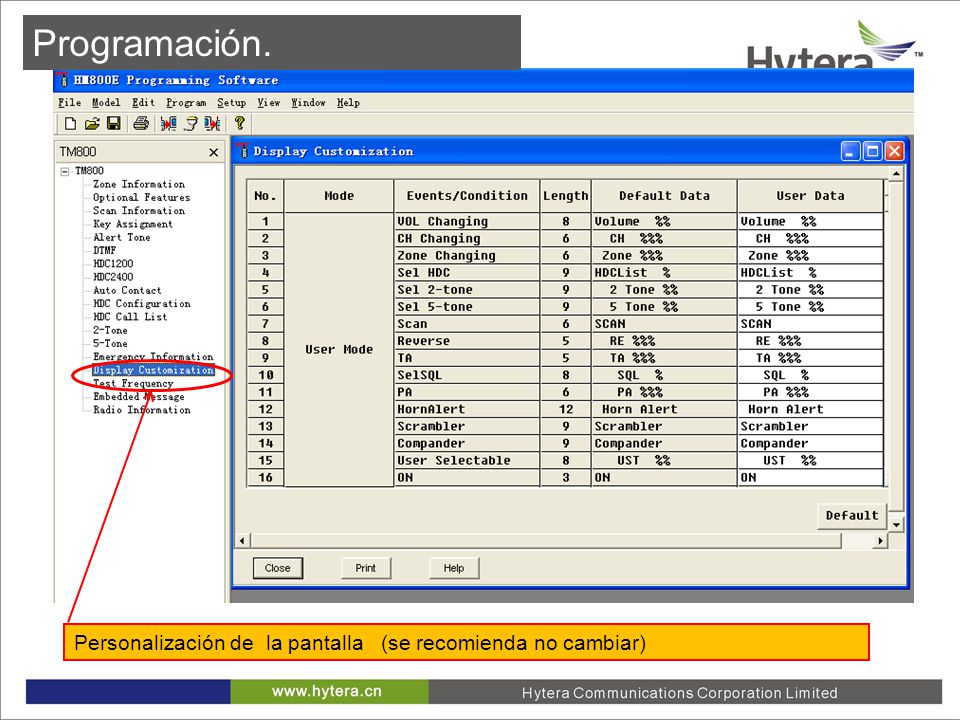
Task: Click User Data cell for CH Changing
Action: coord(811,239)
